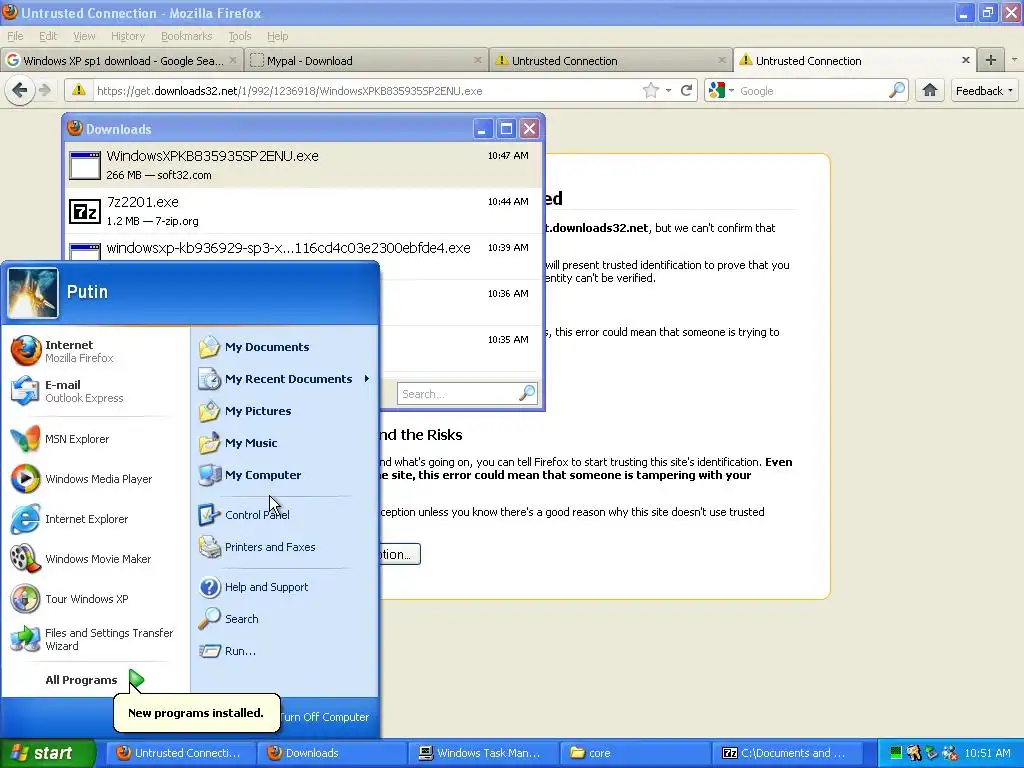
Task: Open Internet Explorer from Start menu
Action: 97,519
